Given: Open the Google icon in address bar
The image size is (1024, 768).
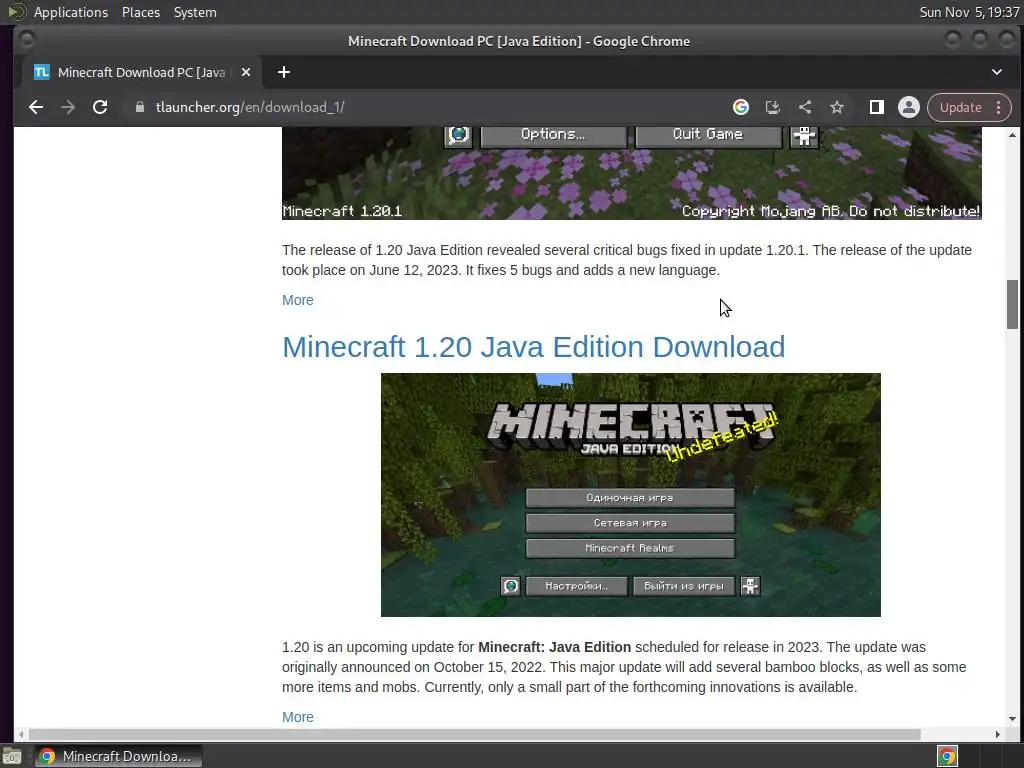Looking at the screenshot, I should pyautogui.click(x=741, y=107).
